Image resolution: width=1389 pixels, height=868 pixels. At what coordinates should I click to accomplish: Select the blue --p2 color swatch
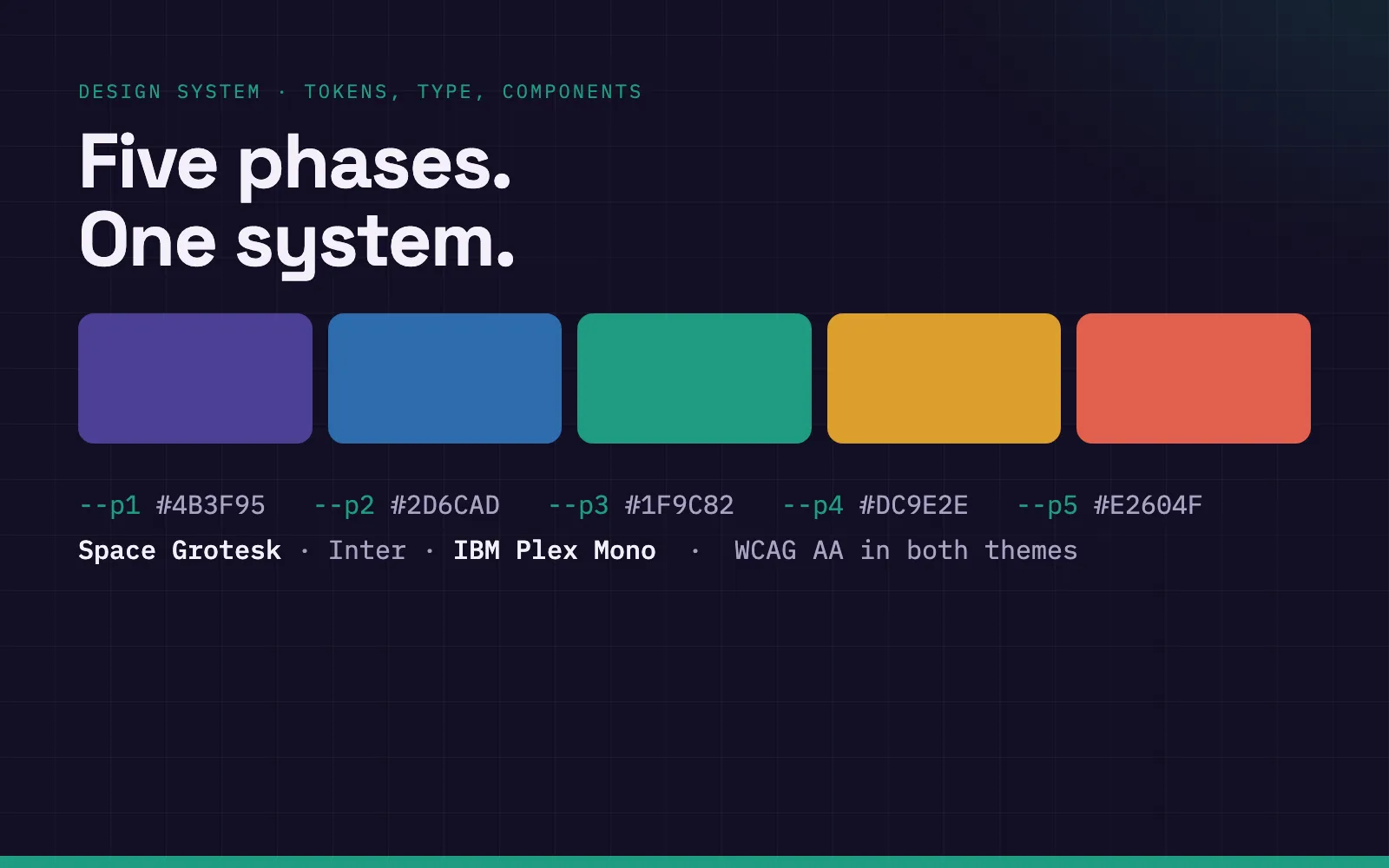(444, 378)
